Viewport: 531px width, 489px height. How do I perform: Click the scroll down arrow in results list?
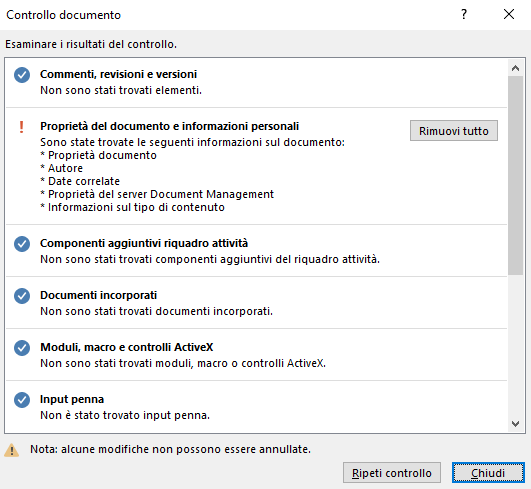click(515, 424)
